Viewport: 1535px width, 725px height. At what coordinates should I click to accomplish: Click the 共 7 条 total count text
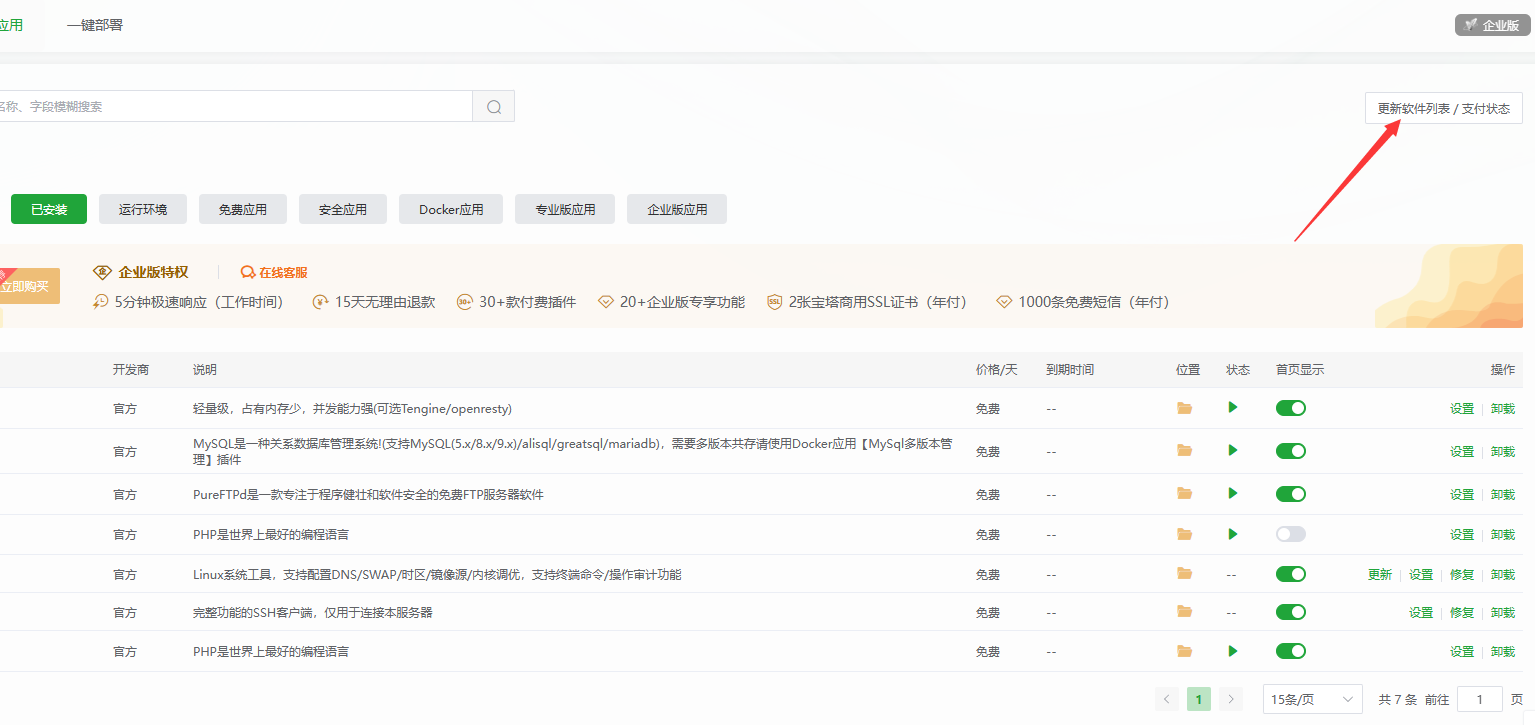[x=1398, y=699]
